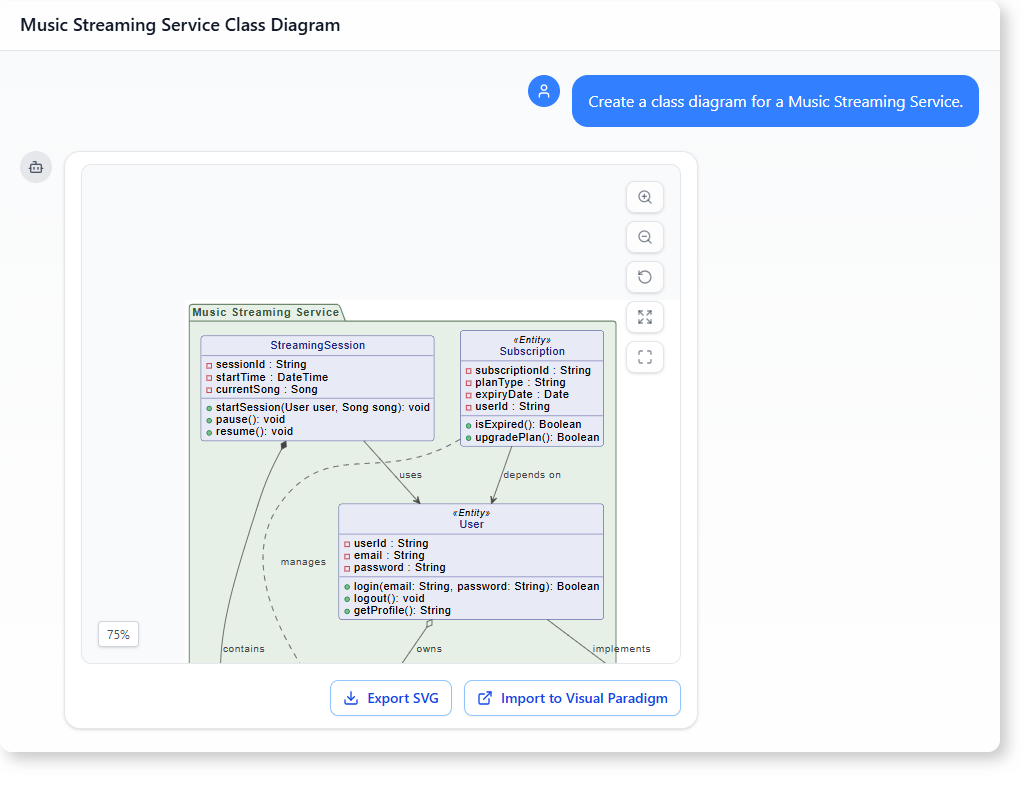
Task: Click the zoom out magnifier icon
Action: pos(645,238)
